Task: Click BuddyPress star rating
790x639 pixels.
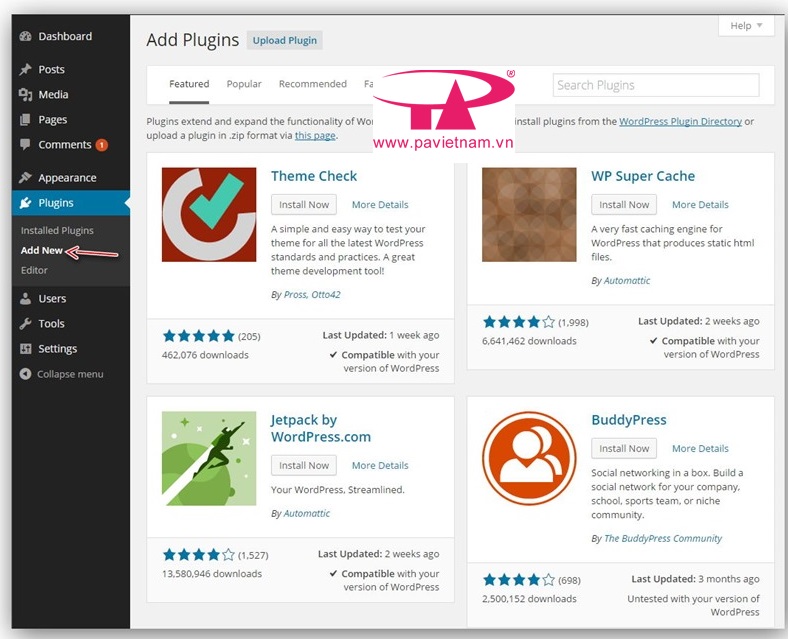Action: (519, 580)
